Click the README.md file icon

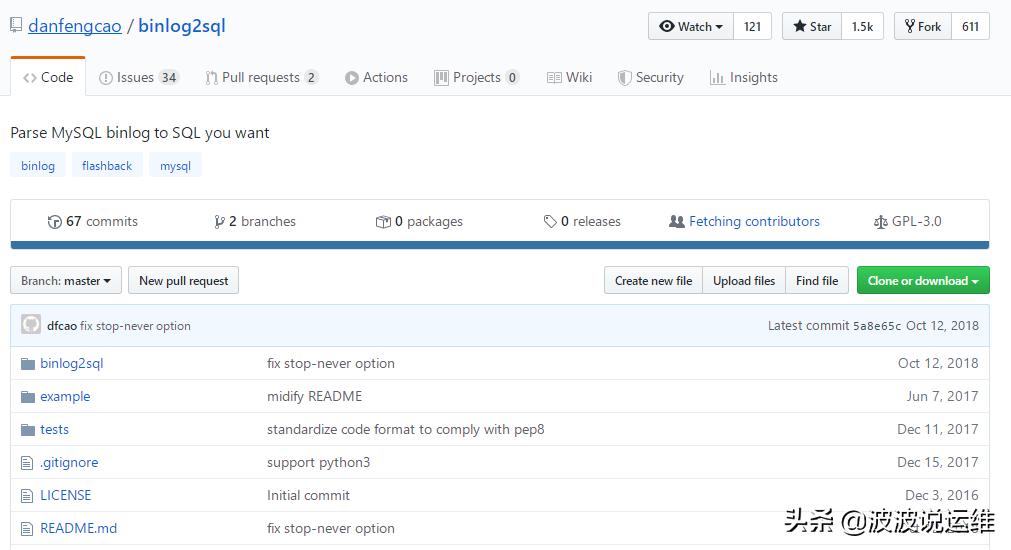[28, 529]
